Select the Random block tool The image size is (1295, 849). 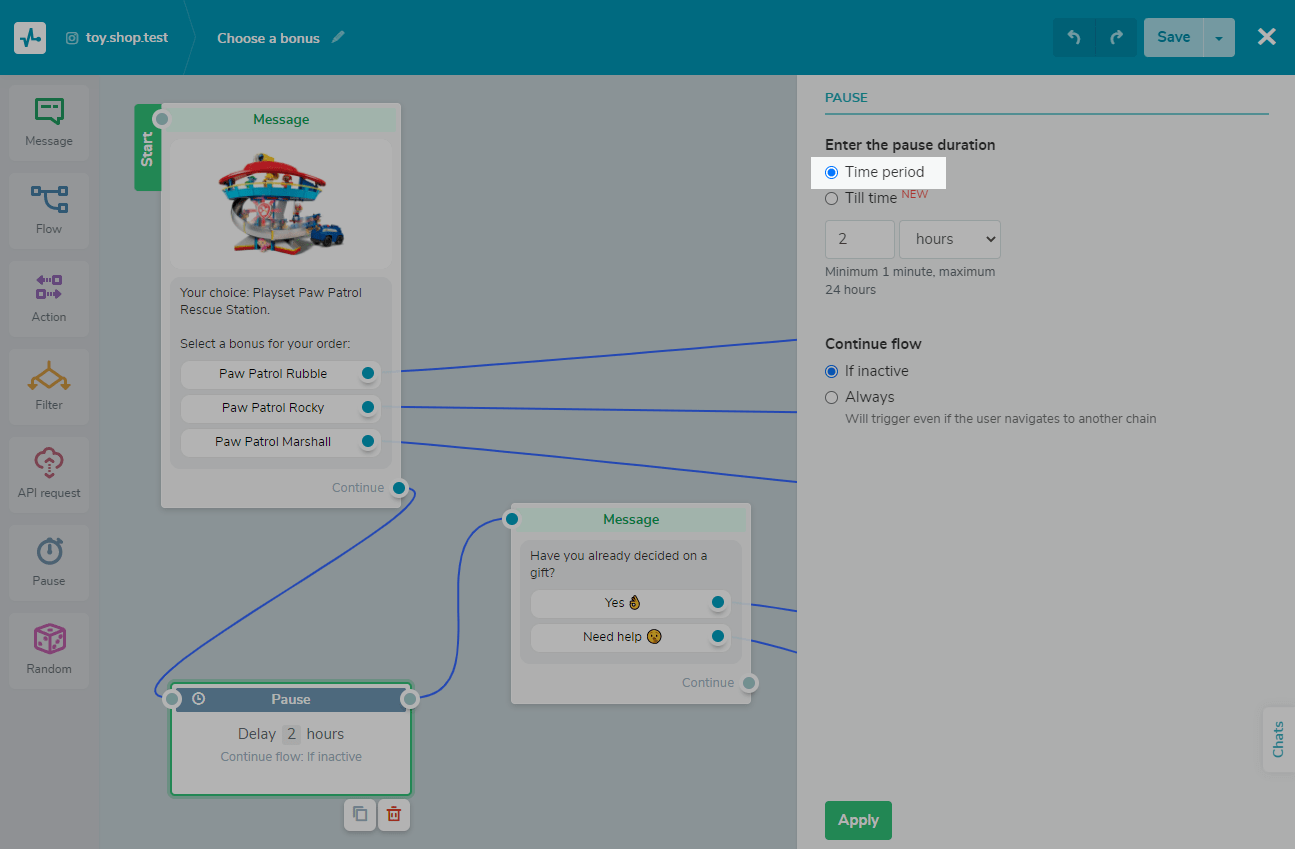click(49, 651)
